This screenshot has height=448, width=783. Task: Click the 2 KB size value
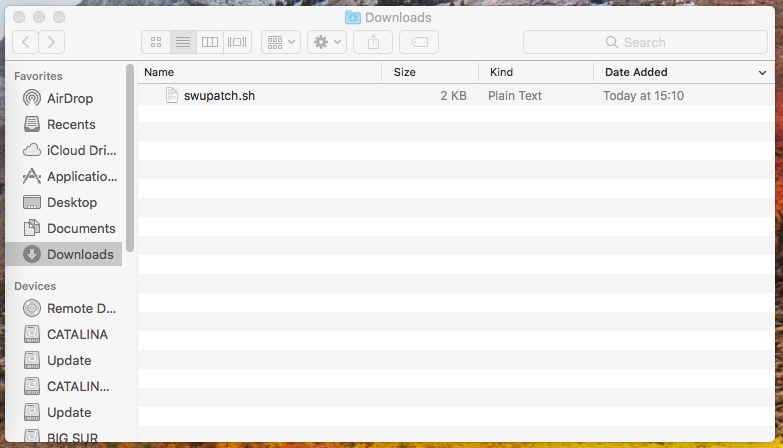453,95
